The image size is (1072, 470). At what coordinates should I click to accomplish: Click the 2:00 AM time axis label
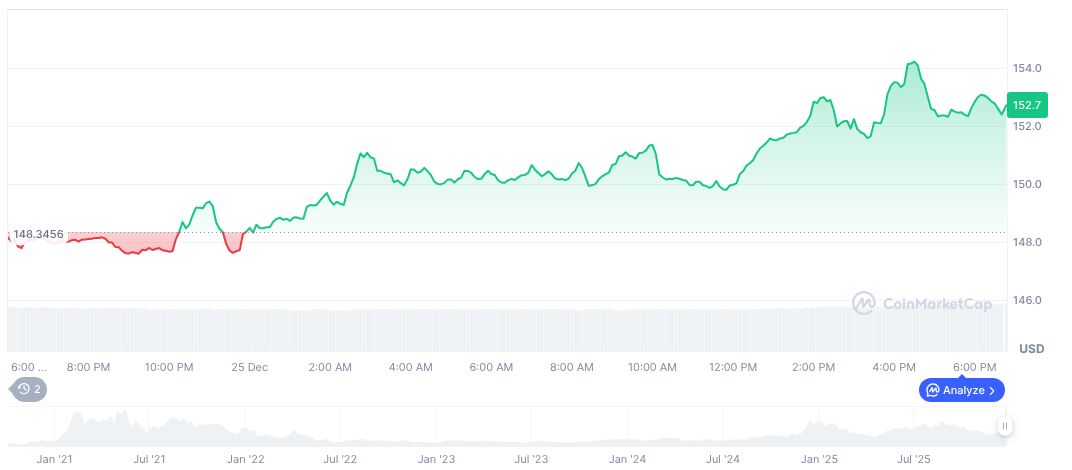tap(330, 367)
